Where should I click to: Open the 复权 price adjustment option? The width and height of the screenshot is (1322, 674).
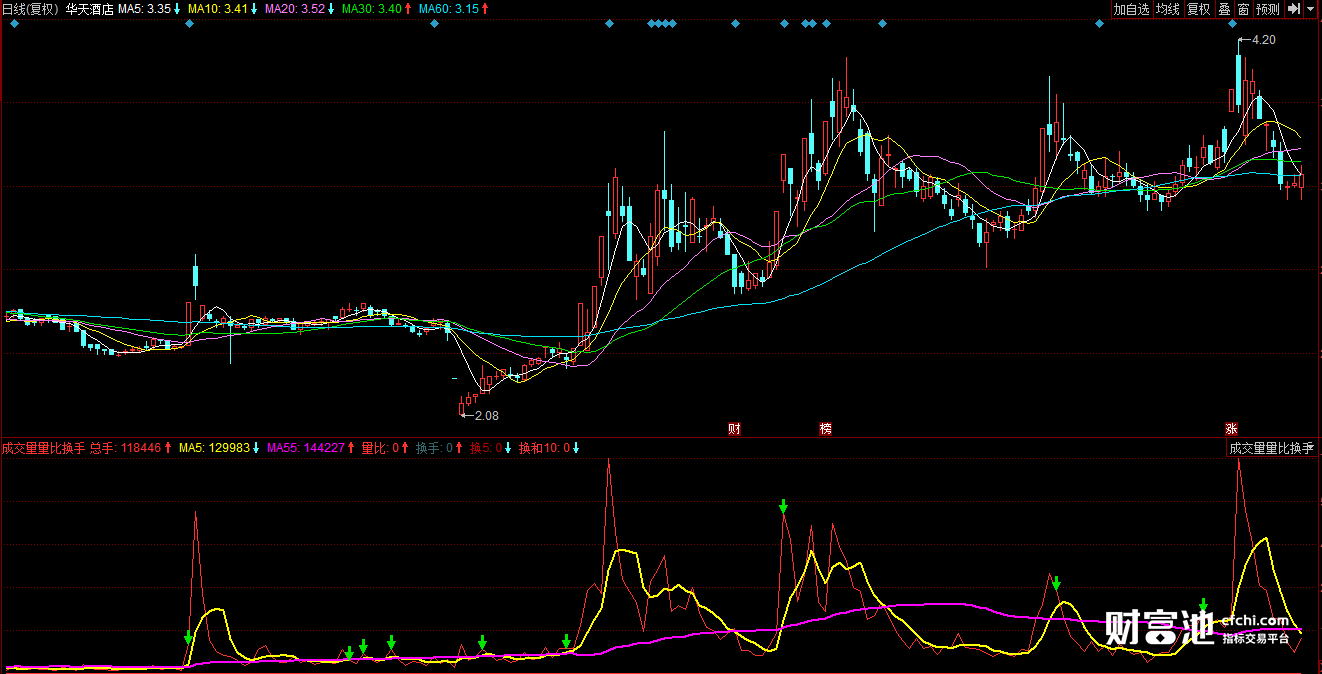[1199, 9]
